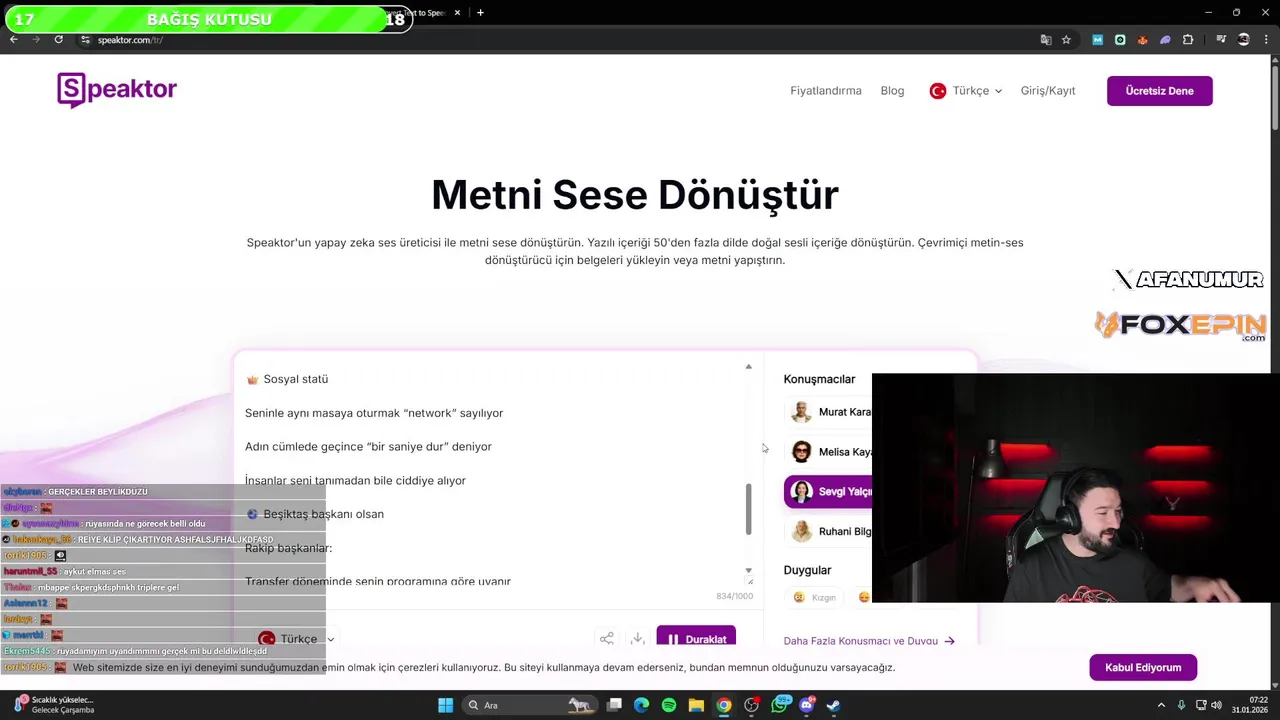This screenshot has height=720, width=1280.
Task: Launch Microsoft Edge from the taskbar
Action: [642, 705]
